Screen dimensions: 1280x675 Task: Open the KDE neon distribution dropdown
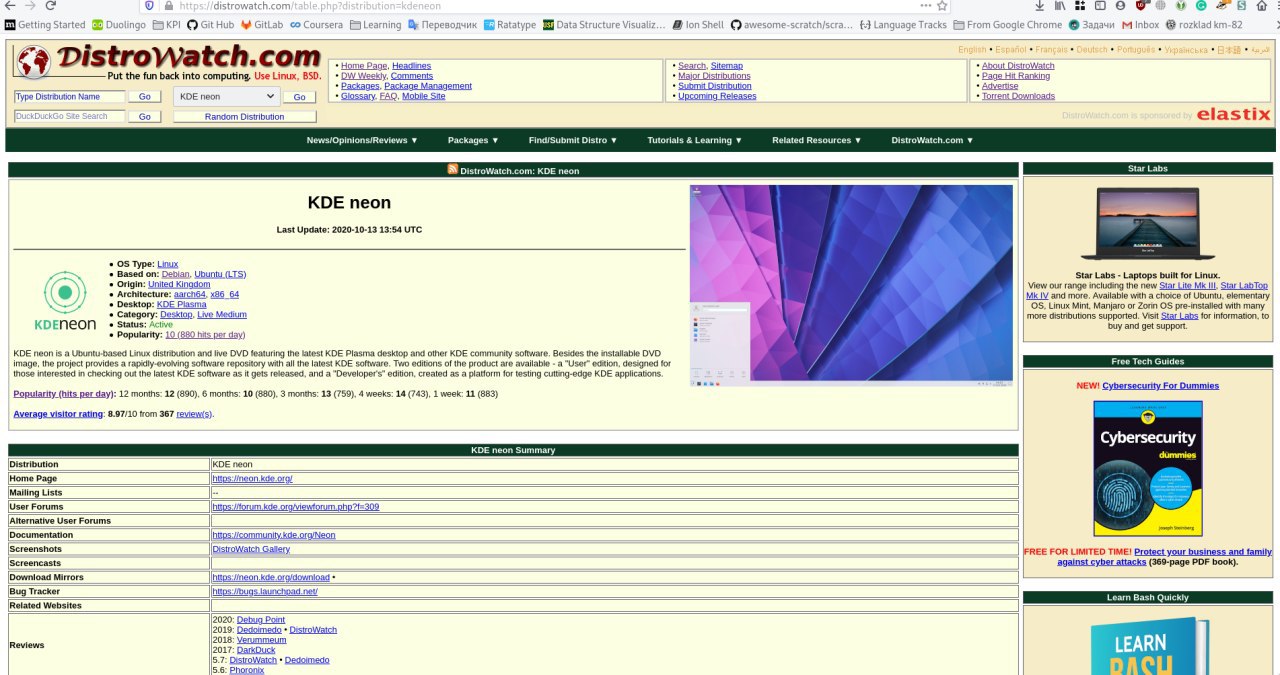226,96
